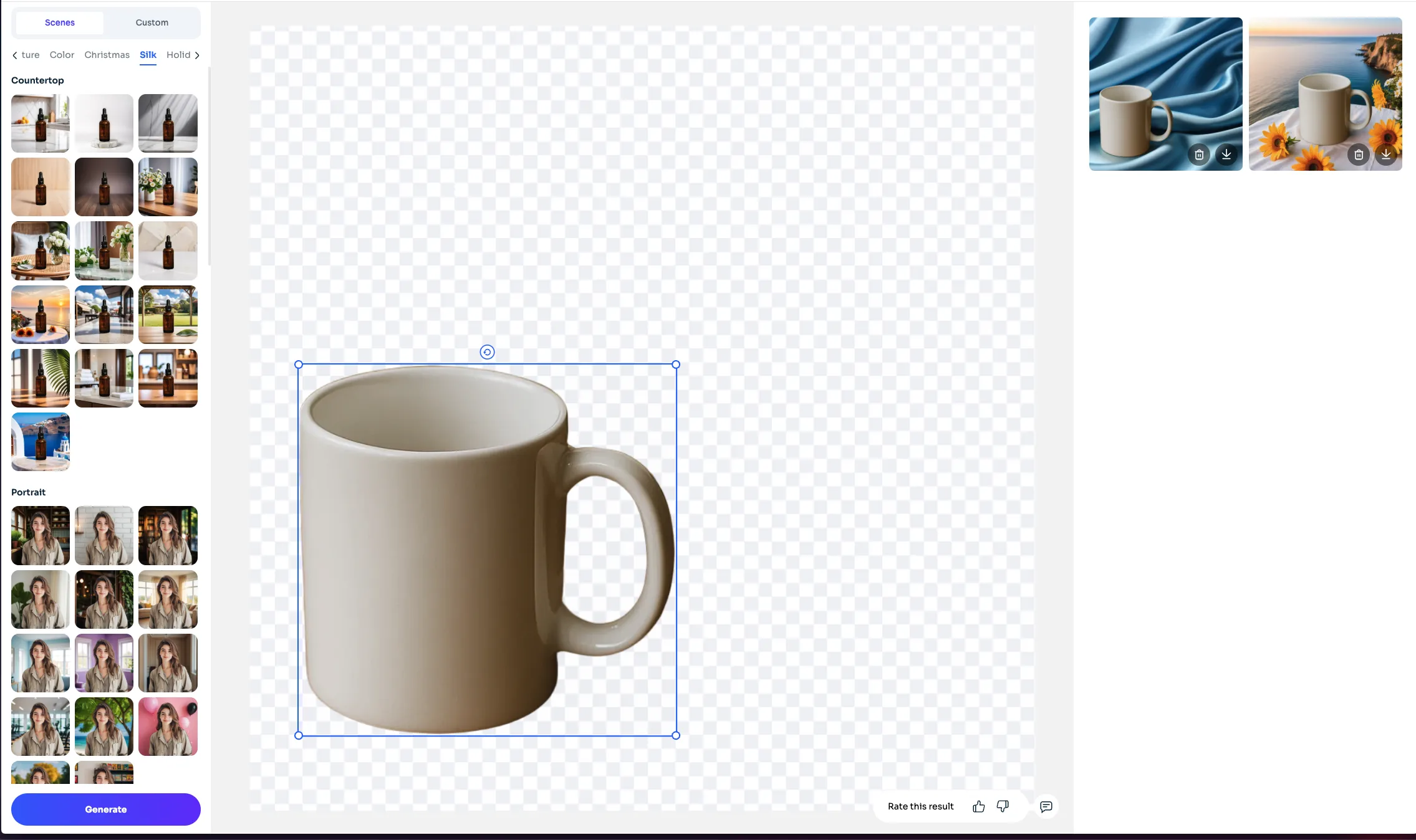Delete the seaside sunflower result image
This screenshot has height=840, width=1416.
coord(1358,155)
